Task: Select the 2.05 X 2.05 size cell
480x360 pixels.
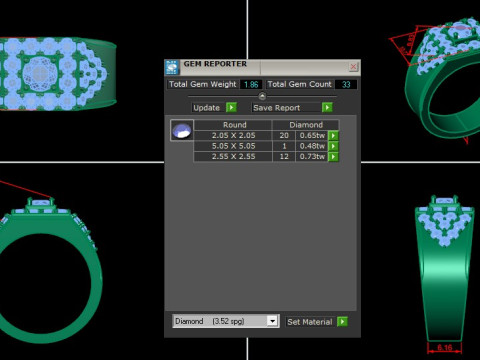Action: coord(233,135)
